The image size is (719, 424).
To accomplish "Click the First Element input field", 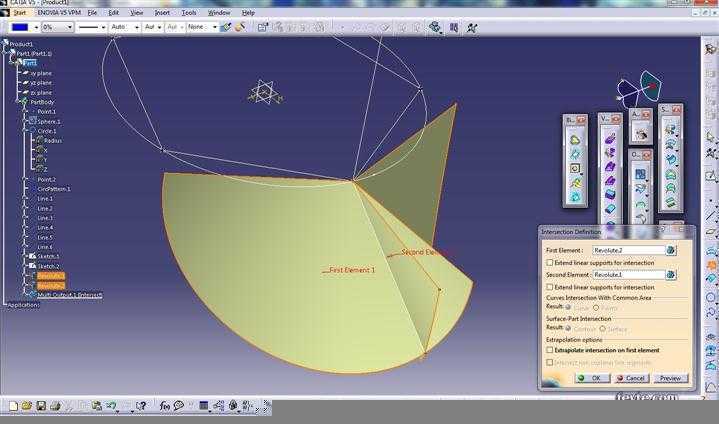I will coord(629,250).
